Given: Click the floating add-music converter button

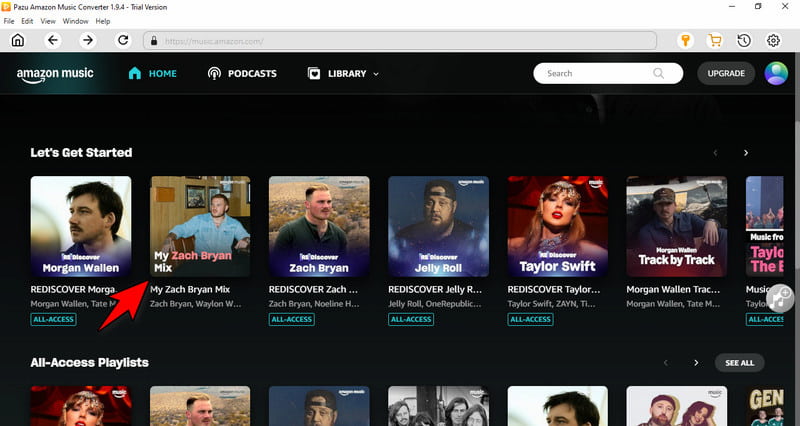Looking at the screenshot, I should [780, 298].
